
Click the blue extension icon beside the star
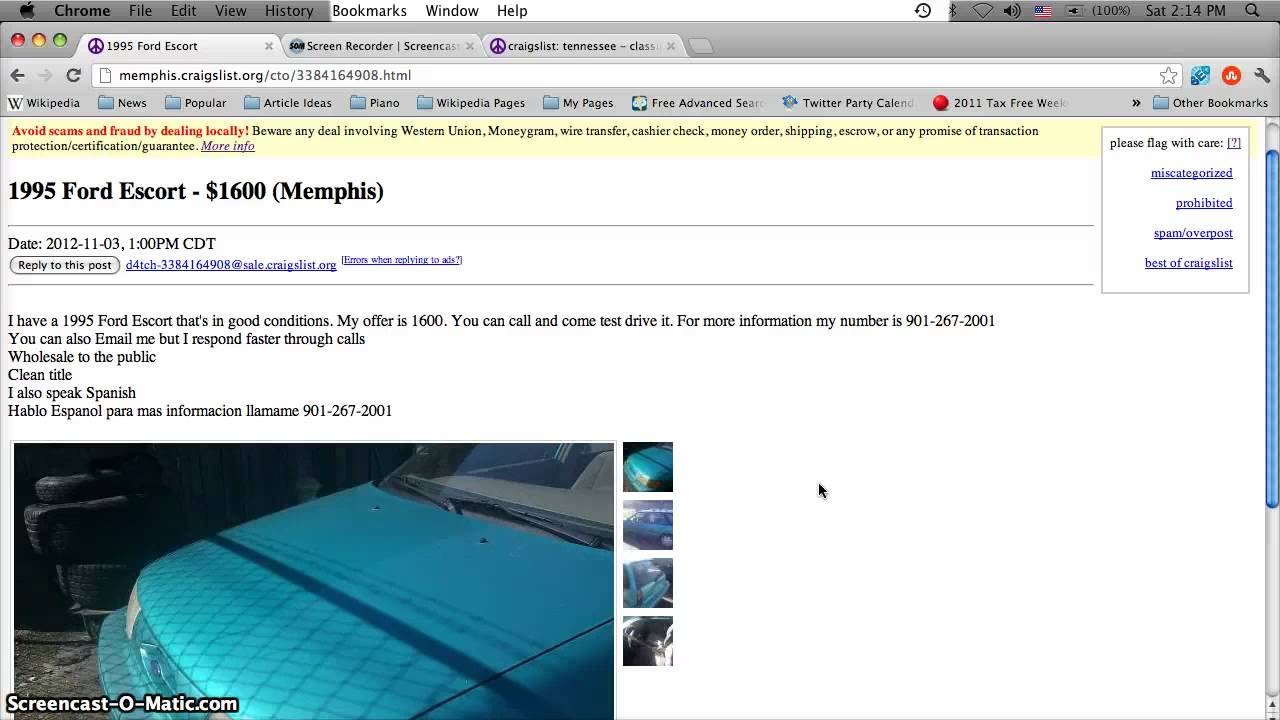pos(1200,75)
